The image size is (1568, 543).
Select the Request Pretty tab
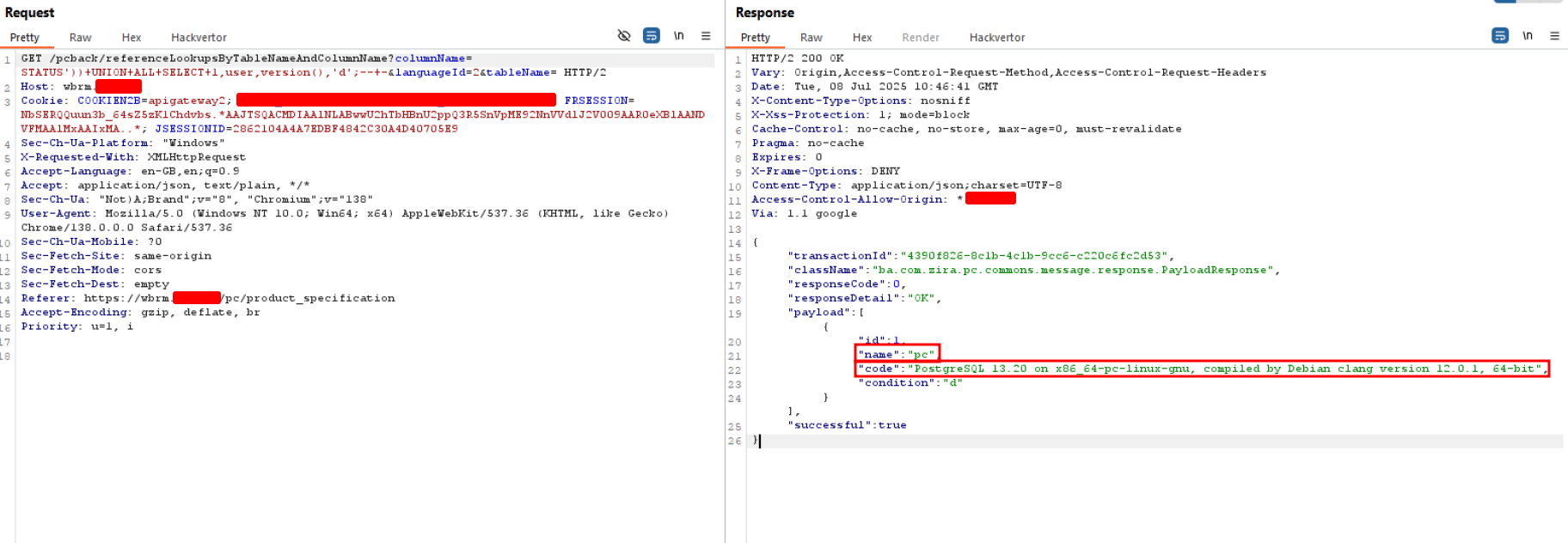25,38
